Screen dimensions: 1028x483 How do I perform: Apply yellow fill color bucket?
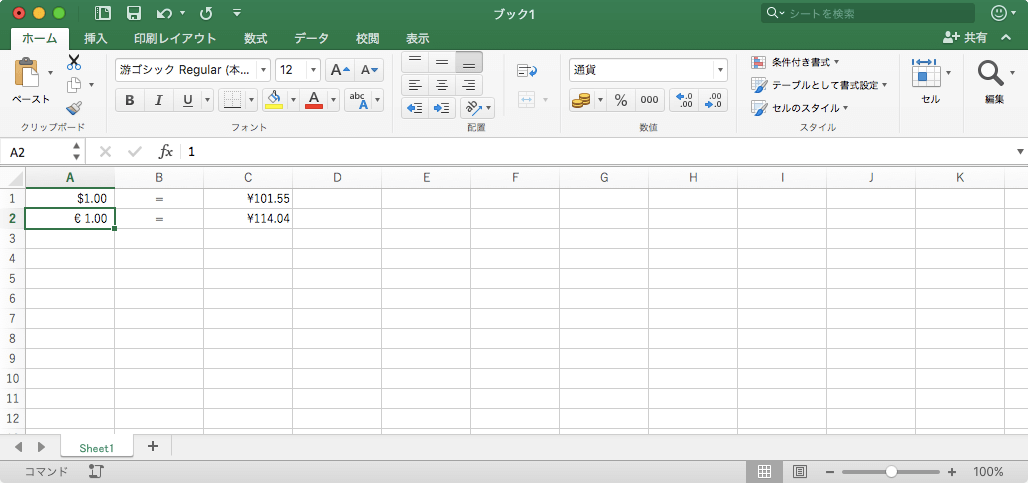coord(274,100)
